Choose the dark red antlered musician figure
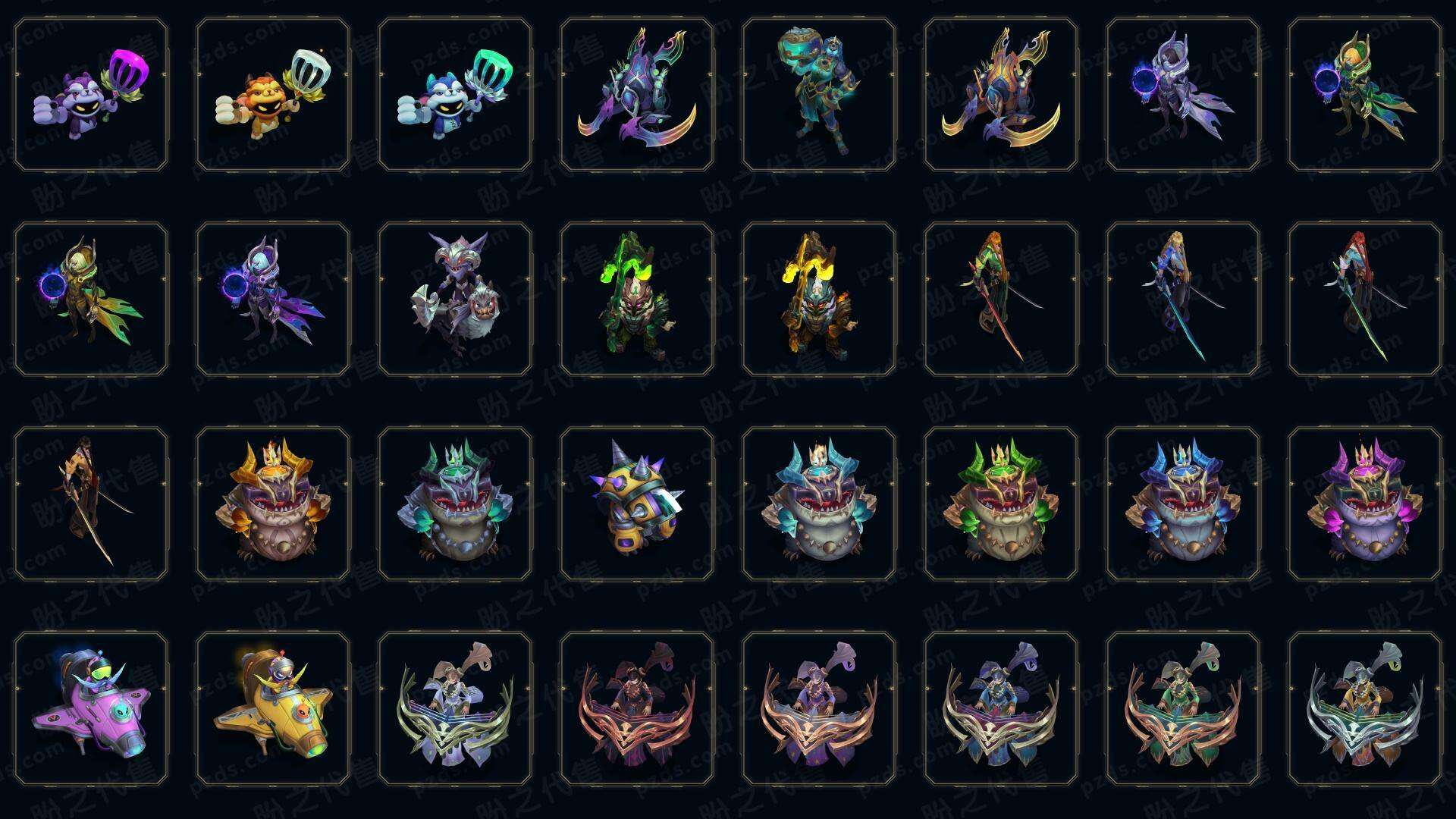This screenshot has width=1456, height=819. point(637,708)
